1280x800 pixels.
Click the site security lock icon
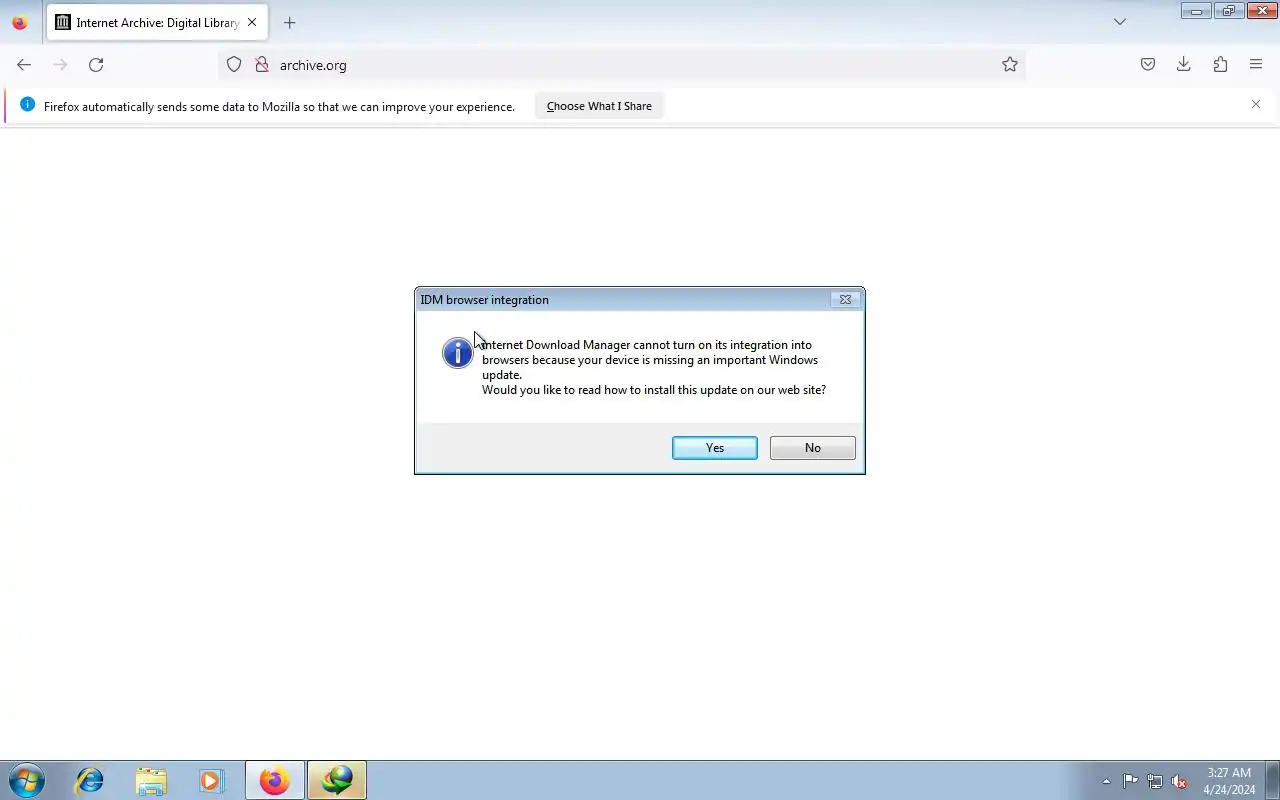[x=261, y=65]
